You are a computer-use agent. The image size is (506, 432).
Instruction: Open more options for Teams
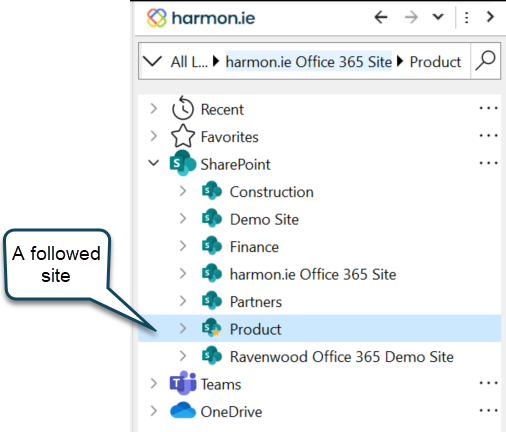tap(488, 383)
